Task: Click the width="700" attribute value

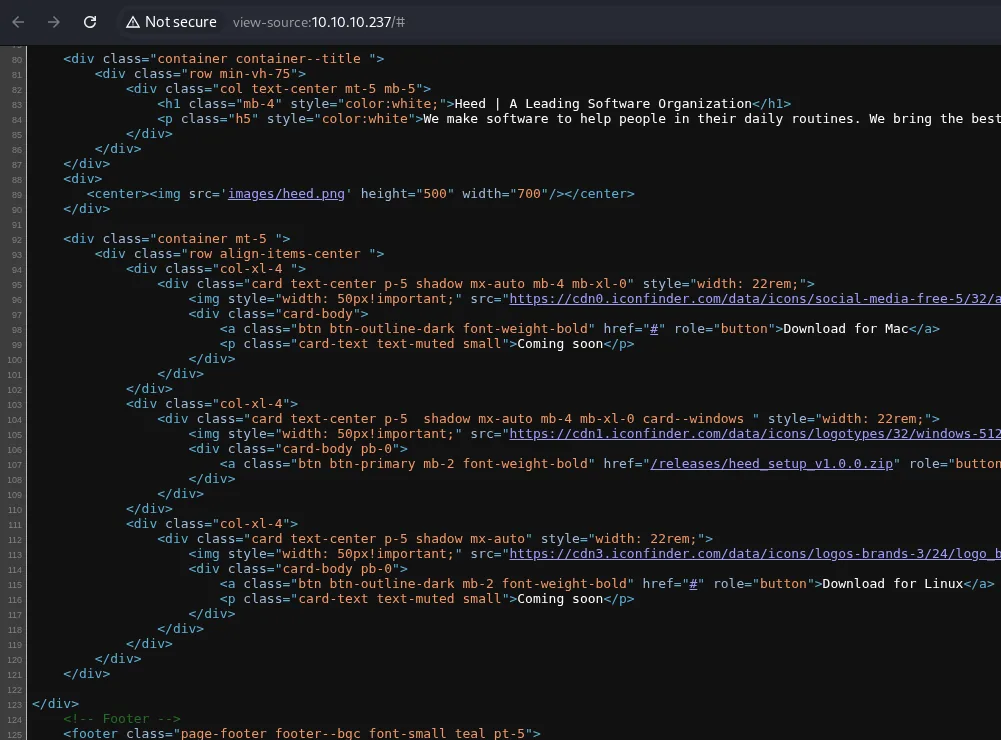Action: 529,193
